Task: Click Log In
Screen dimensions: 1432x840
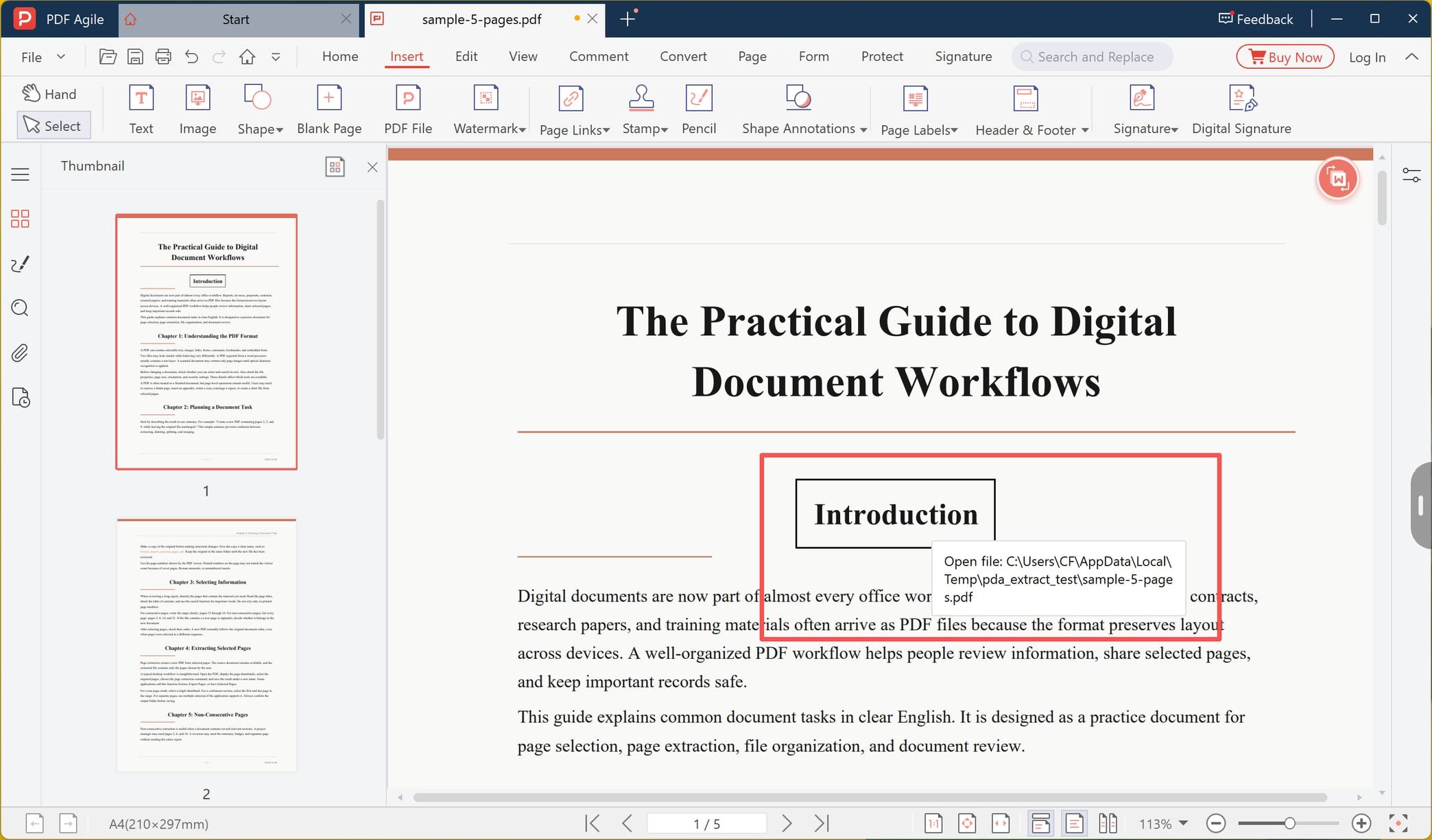Action: (1367, 57)
